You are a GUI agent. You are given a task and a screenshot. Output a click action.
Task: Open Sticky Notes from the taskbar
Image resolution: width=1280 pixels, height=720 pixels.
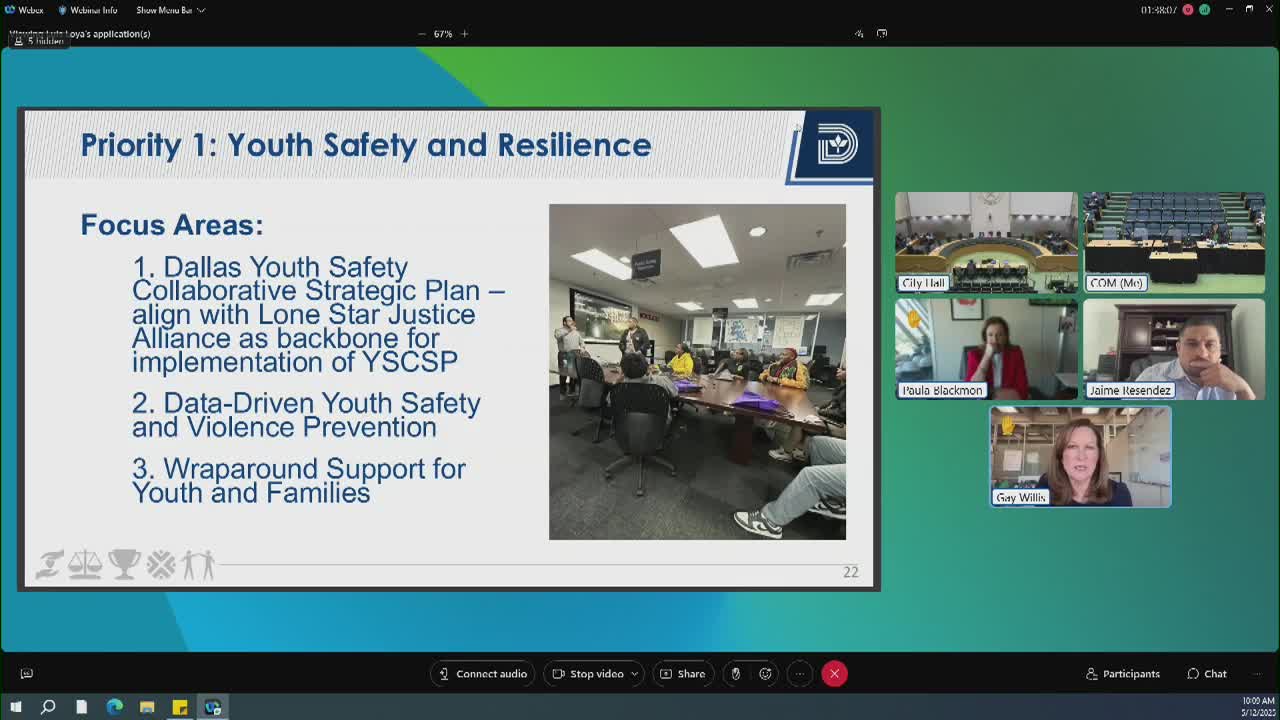click(180, 707)
